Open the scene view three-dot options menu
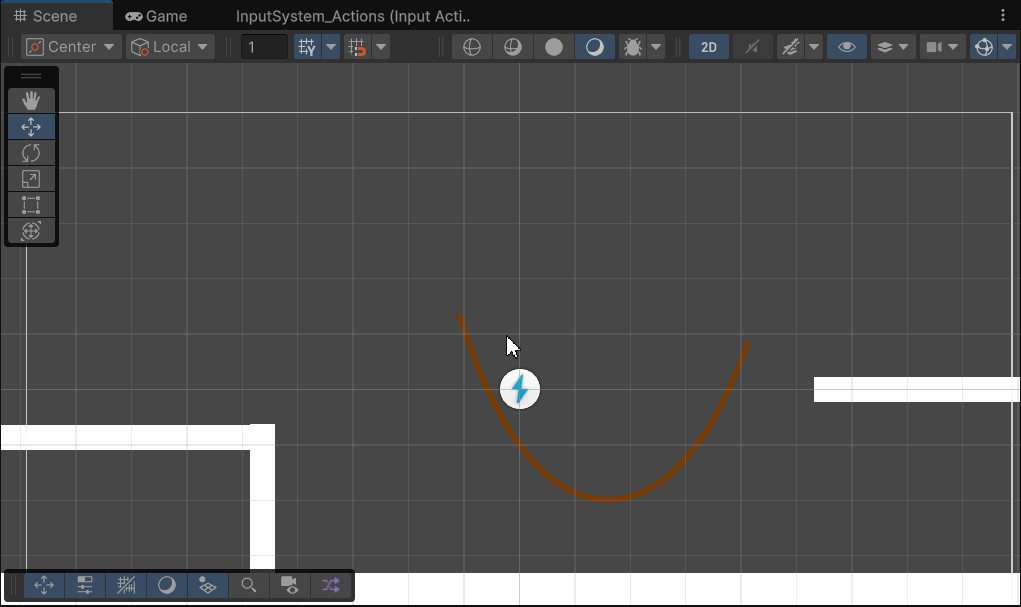This screenshot has height=607, width=1021. point(1003,16)
